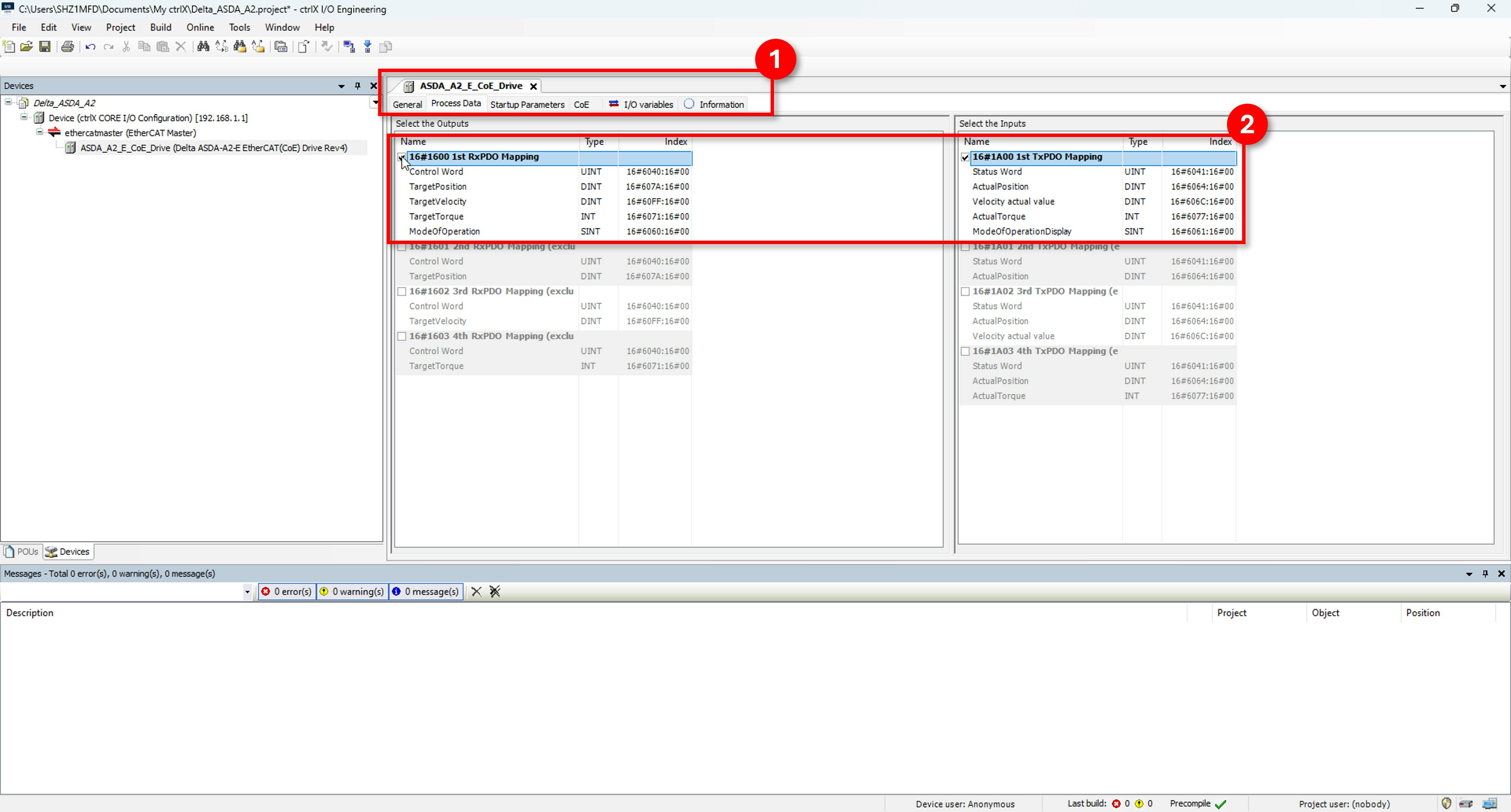Select the ethercatmaster tree item
The image size is (1511, 812).
point(130,133)
